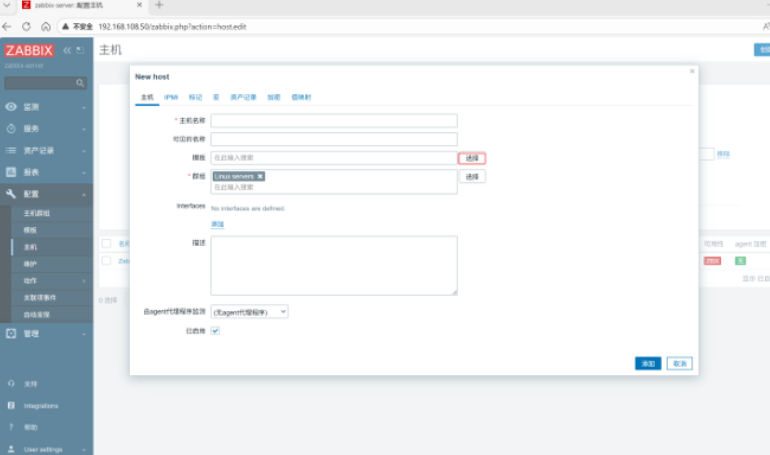Switch to the 值映射 tab

pyautogui.click(x=302, y=97)
